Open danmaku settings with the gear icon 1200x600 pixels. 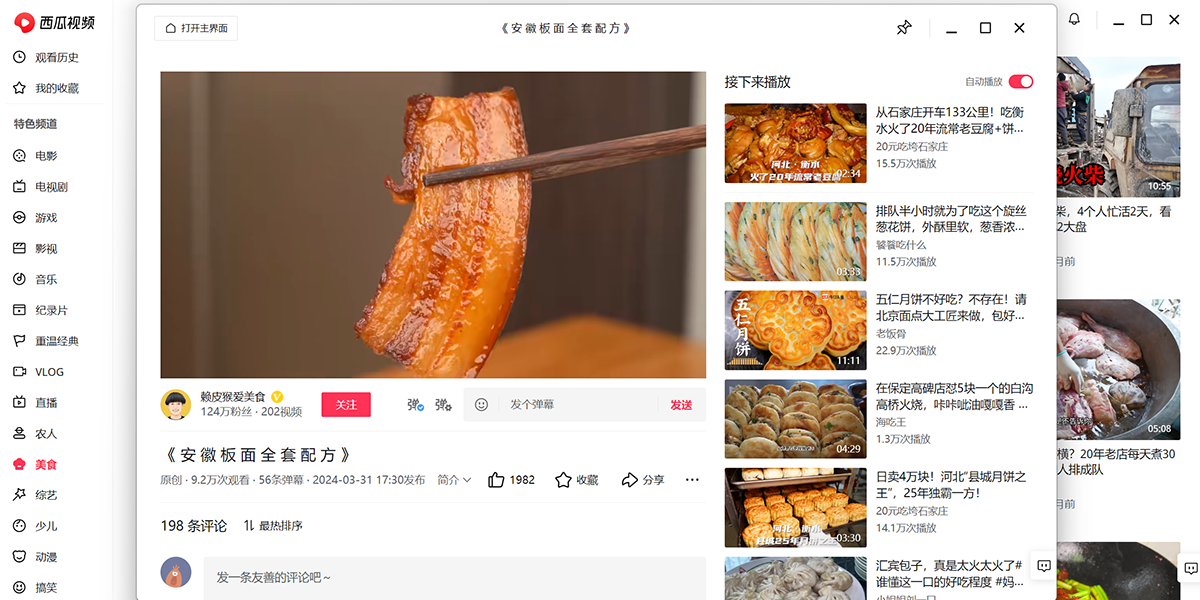pos(443,405)
